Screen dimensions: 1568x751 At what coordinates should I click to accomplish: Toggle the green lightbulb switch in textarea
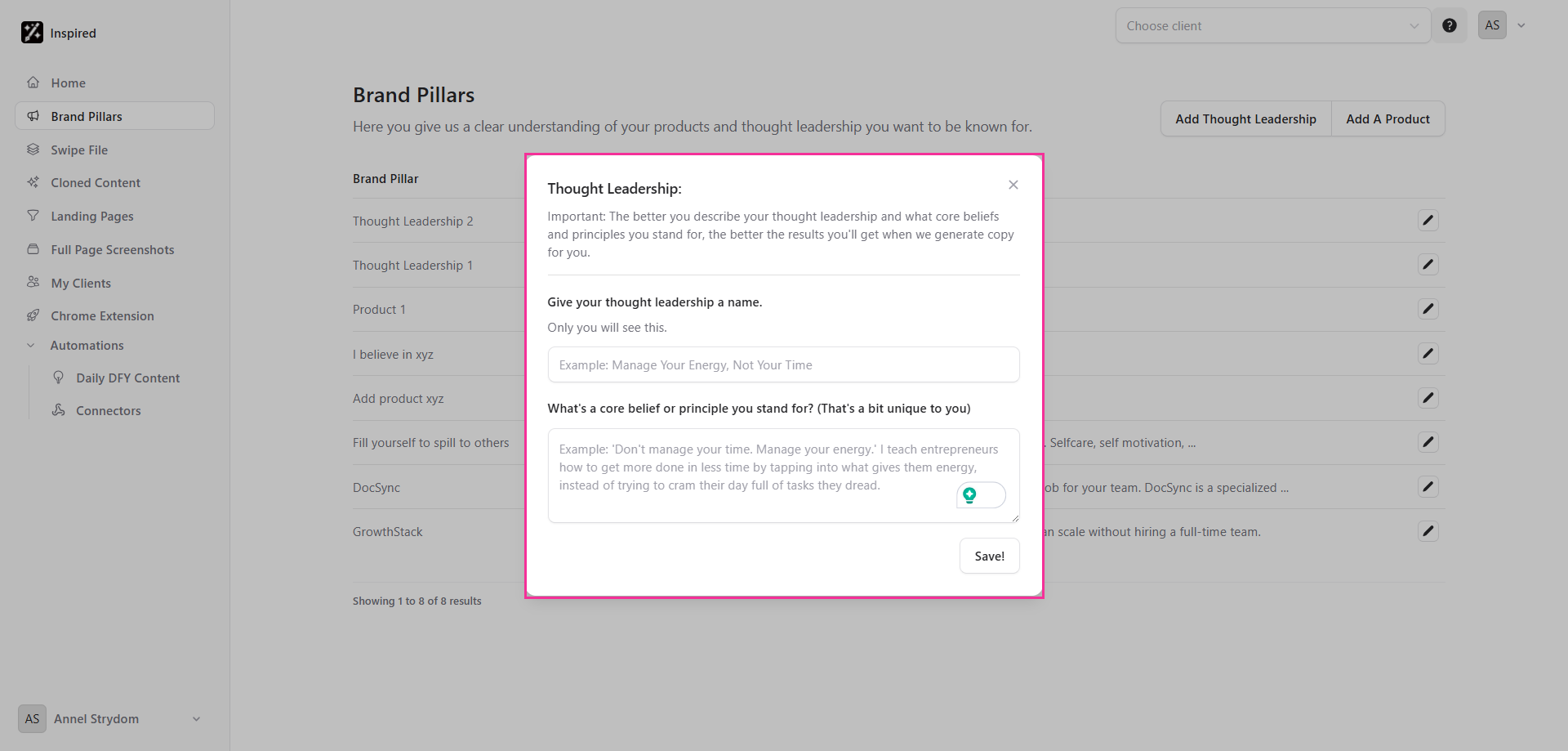coord(981,495)
